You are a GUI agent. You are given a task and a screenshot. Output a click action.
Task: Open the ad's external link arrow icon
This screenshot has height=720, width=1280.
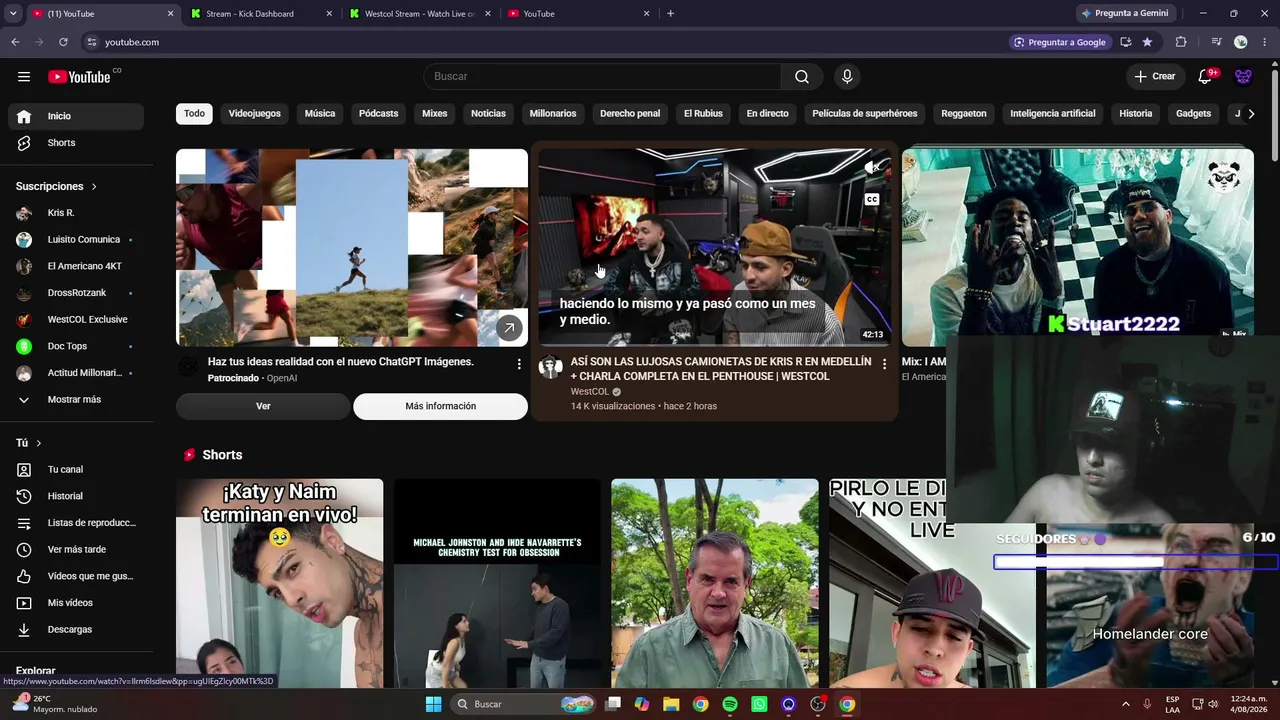(x=509, y=327)
